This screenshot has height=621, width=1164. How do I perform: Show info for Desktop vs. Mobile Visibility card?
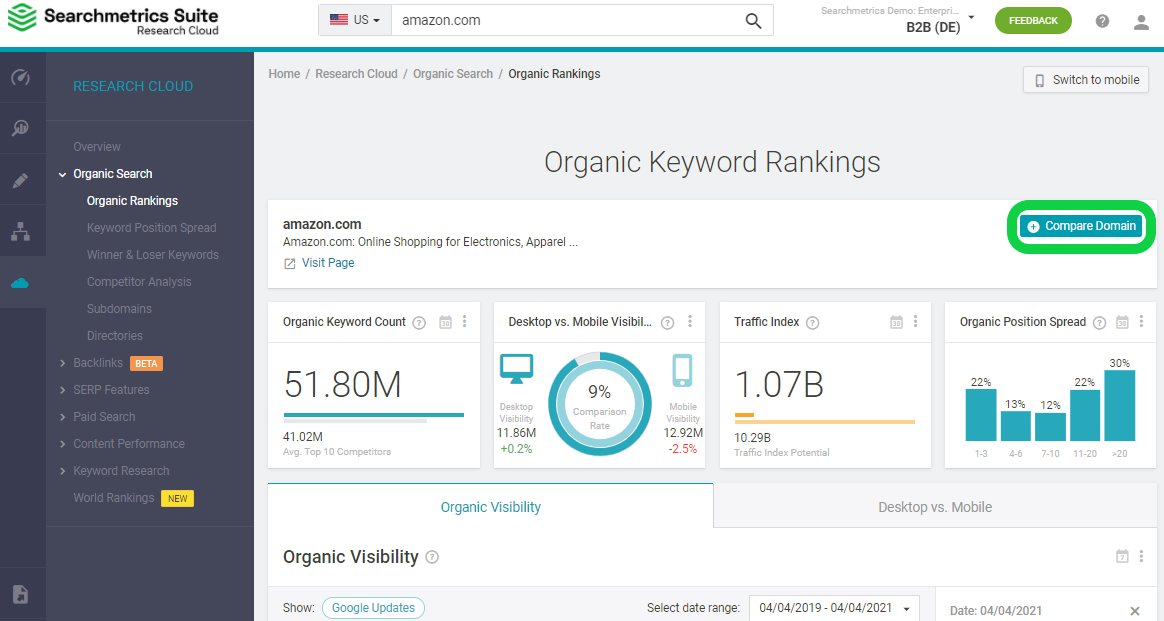[667, 323]
